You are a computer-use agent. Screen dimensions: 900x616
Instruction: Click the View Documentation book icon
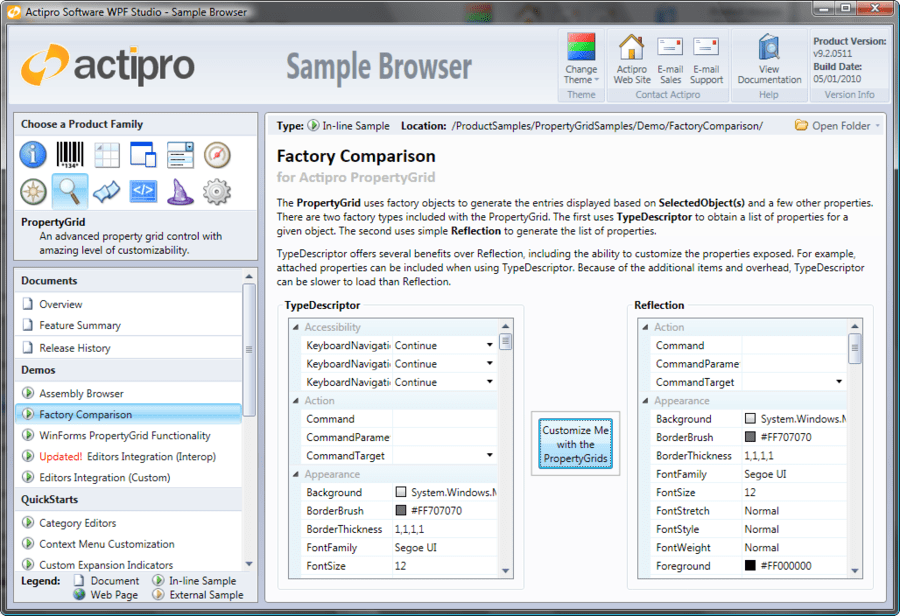769,50
